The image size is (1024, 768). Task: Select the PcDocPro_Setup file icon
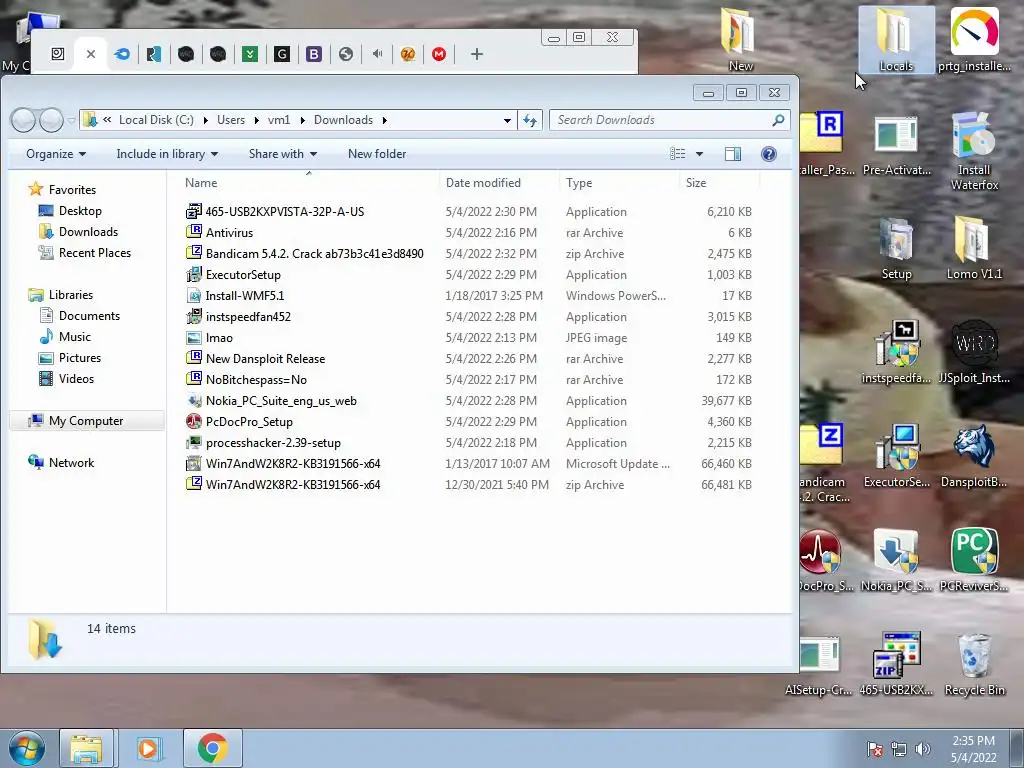click(x=193, y=421)
